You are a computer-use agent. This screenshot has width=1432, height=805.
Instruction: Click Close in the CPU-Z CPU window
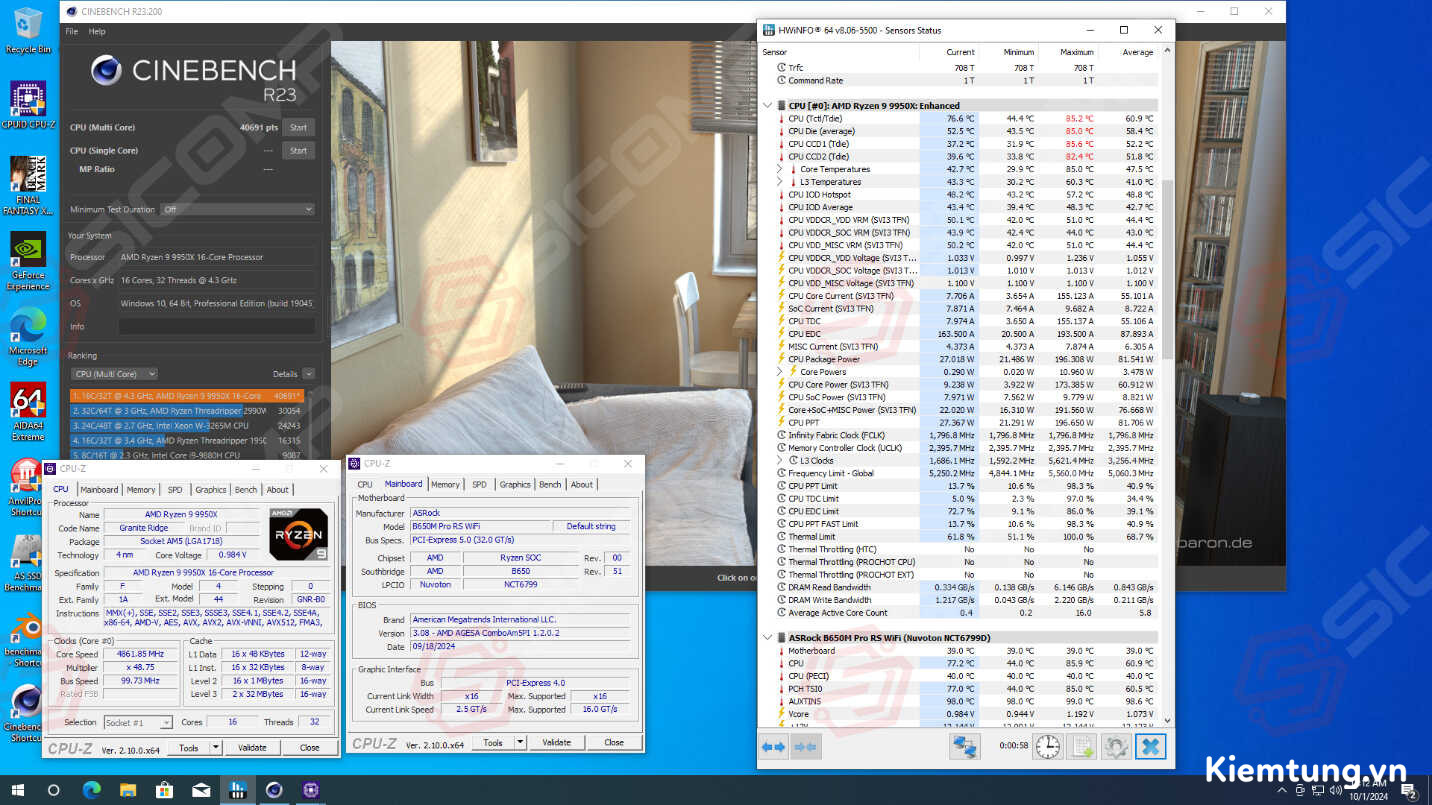tap(310, 747)
